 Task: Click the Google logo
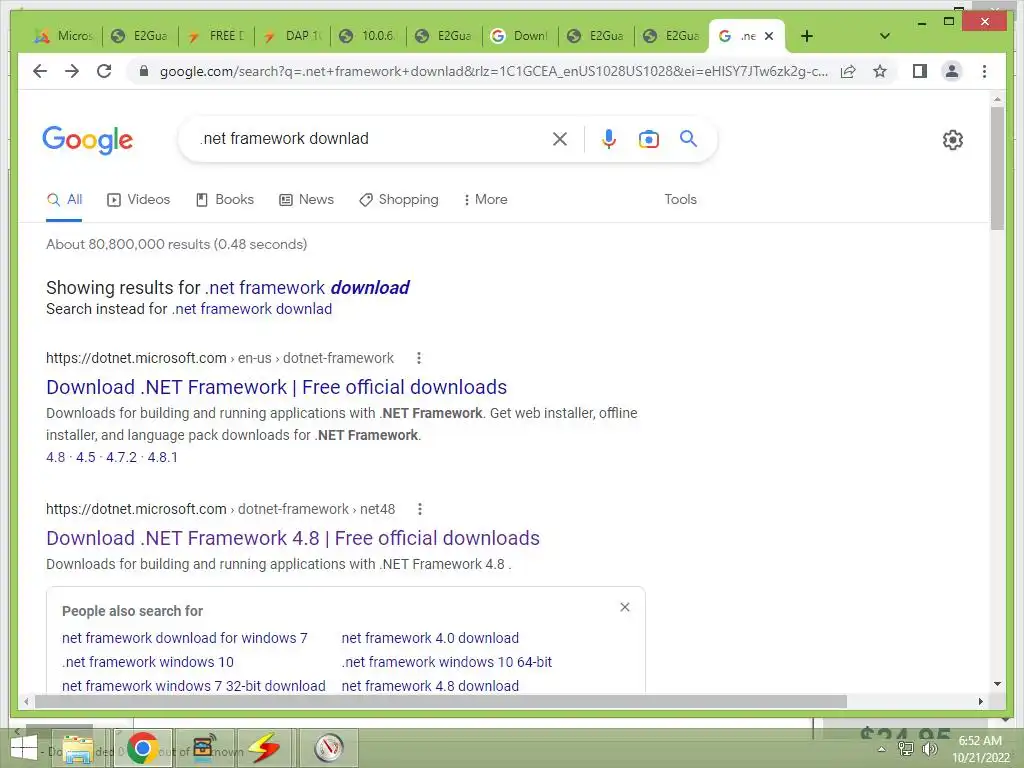pos(88,140)
